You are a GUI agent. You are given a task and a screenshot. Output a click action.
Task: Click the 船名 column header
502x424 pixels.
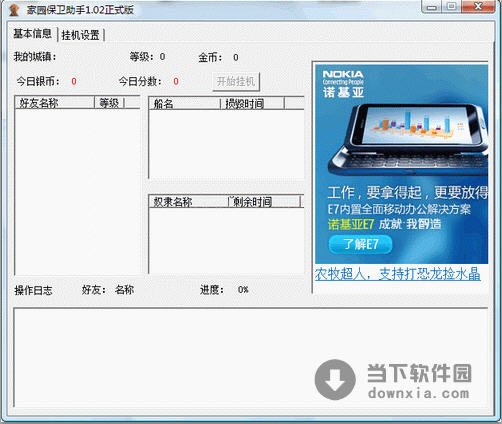click(184, 104)
